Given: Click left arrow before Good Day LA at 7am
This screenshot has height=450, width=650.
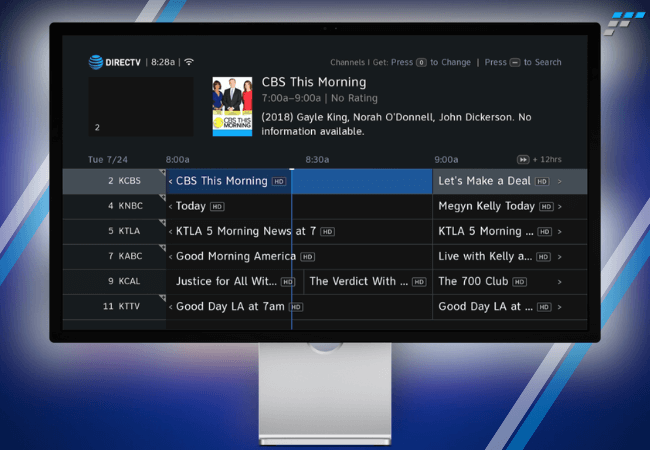Looking at the screenshot, I should pyautogui.click(x=170, y=307).
